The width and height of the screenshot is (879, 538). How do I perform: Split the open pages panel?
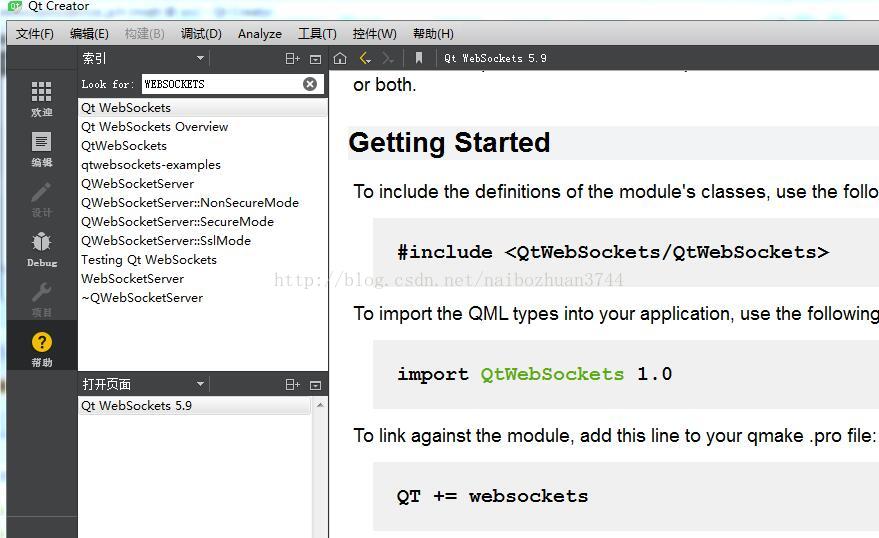pos(293,384)
